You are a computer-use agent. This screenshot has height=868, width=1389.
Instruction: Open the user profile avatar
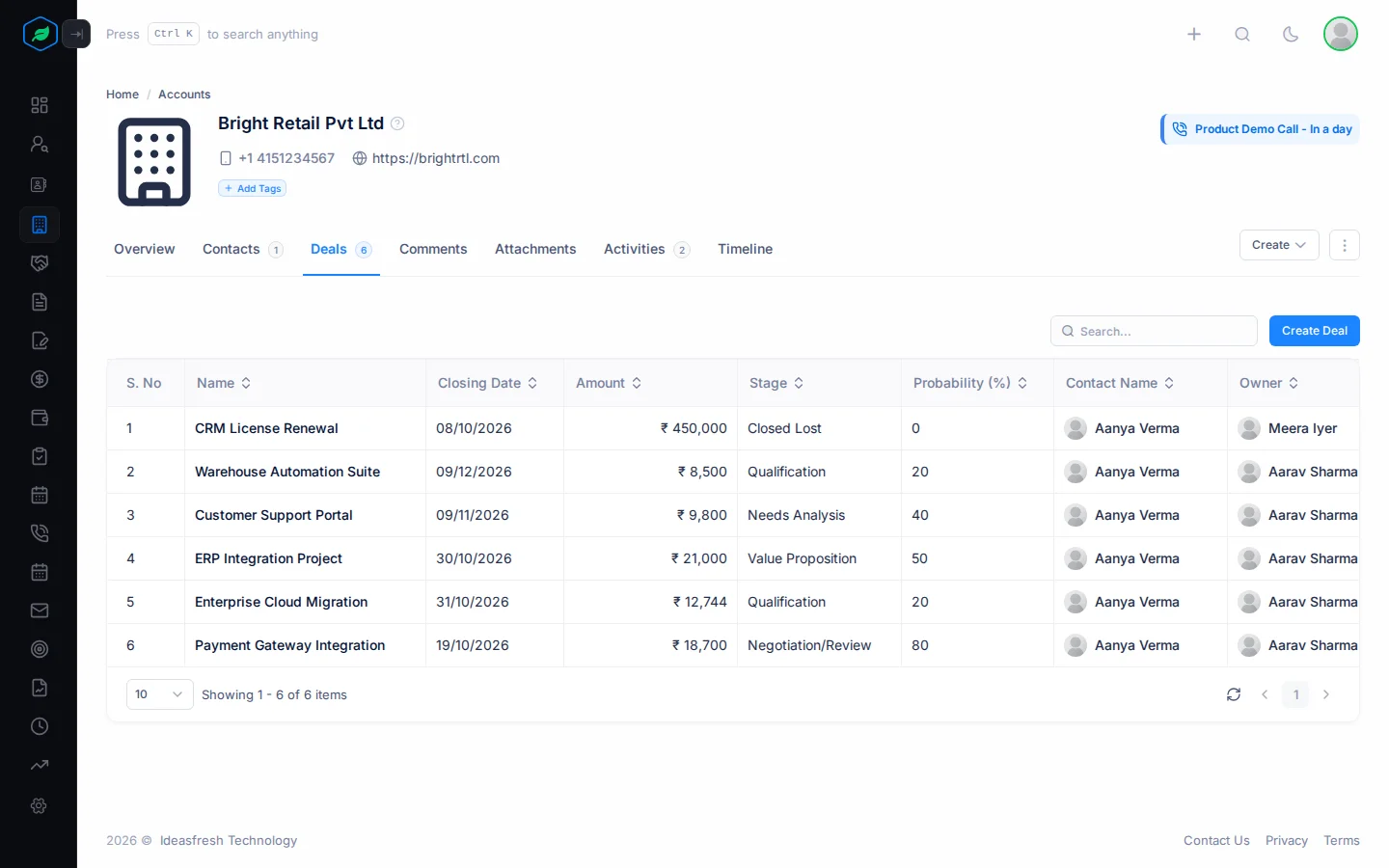(1341, 34)
